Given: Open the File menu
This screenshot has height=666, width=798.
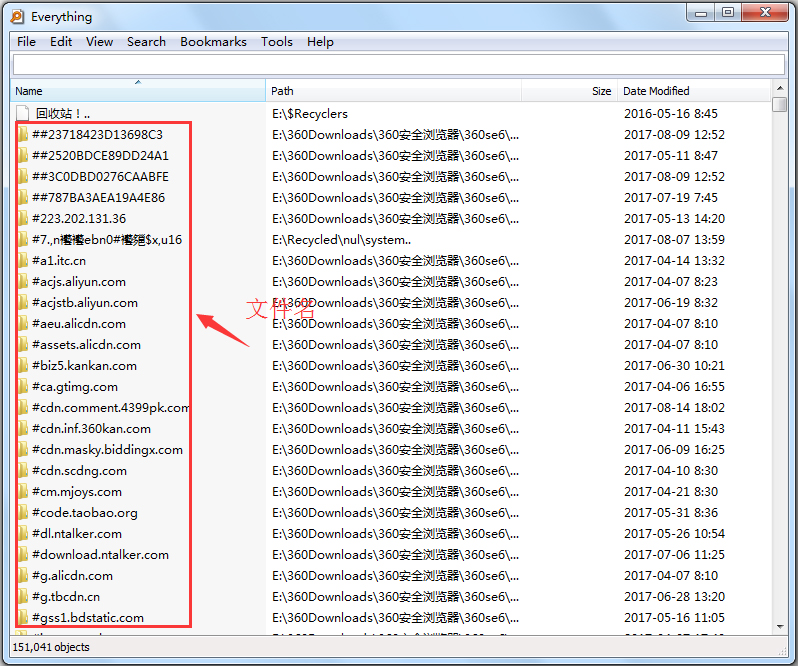Looking at the screenshot, I should [26, 42].
